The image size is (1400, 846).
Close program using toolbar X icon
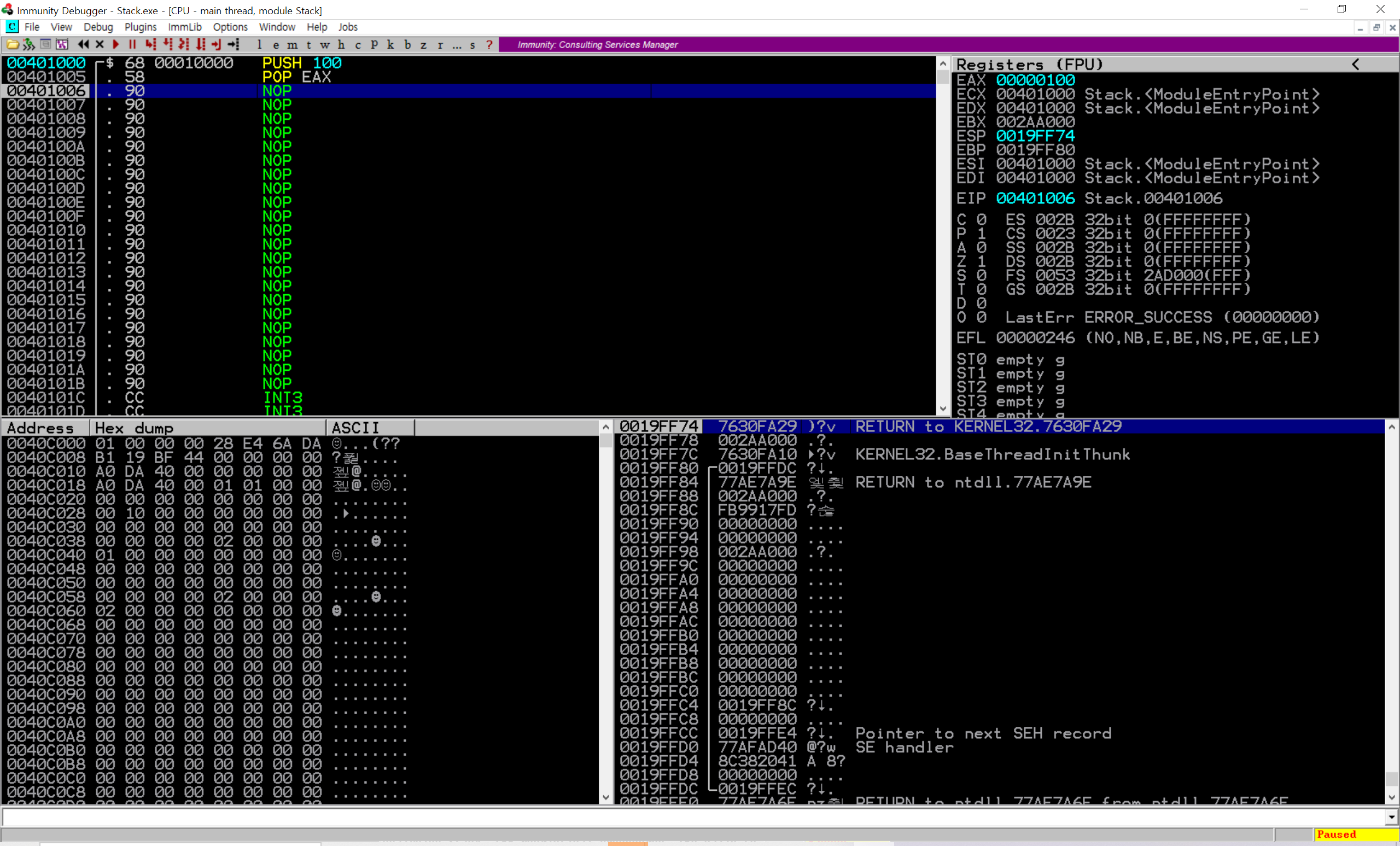(x=100, y=44)
